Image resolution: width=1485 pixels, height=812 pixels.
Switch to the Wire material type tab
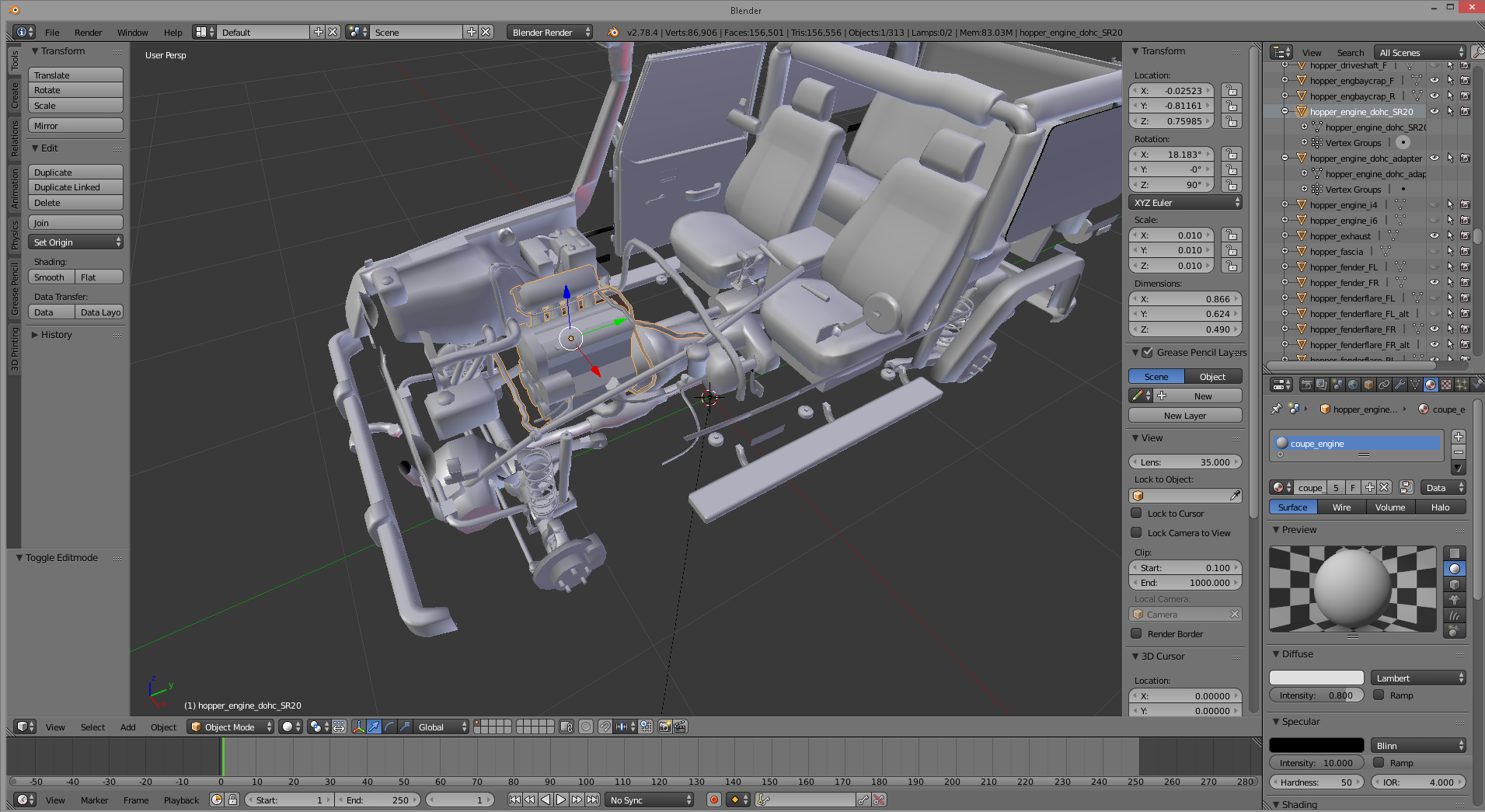[1341, 507]
